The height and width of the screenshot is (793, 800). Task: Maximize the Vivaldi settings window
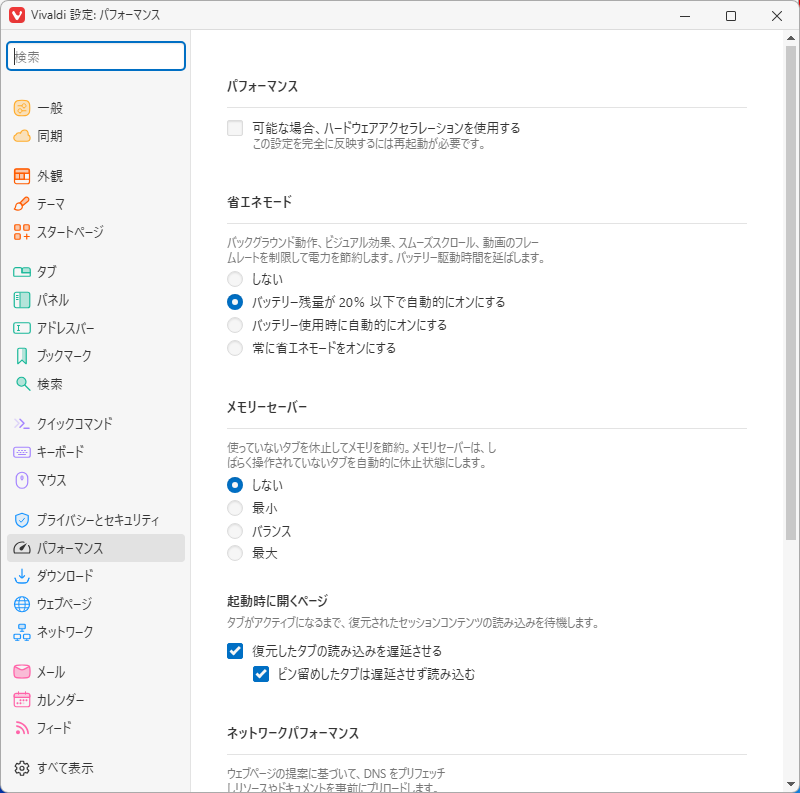click(731, 16)
